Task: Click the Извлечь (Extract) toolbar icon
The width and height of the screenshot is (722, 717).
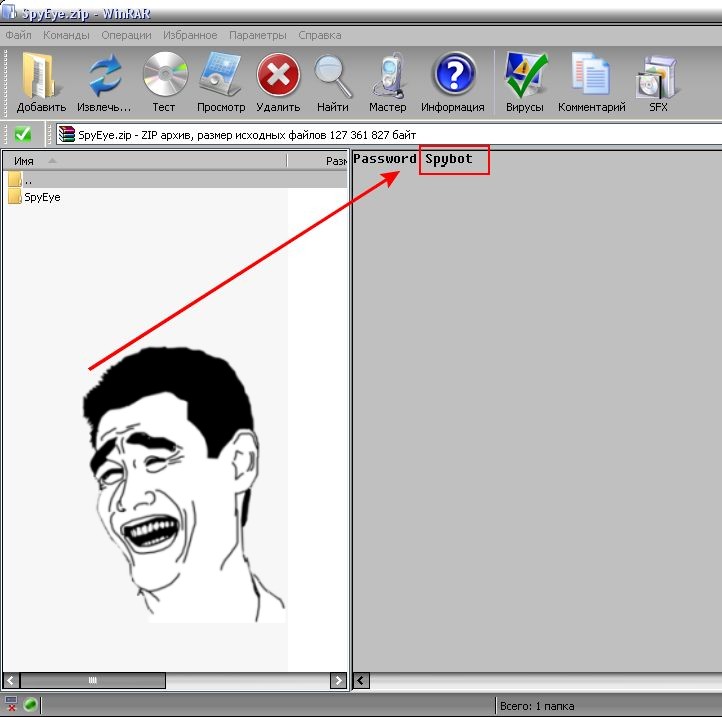Action: pos(105,75)
